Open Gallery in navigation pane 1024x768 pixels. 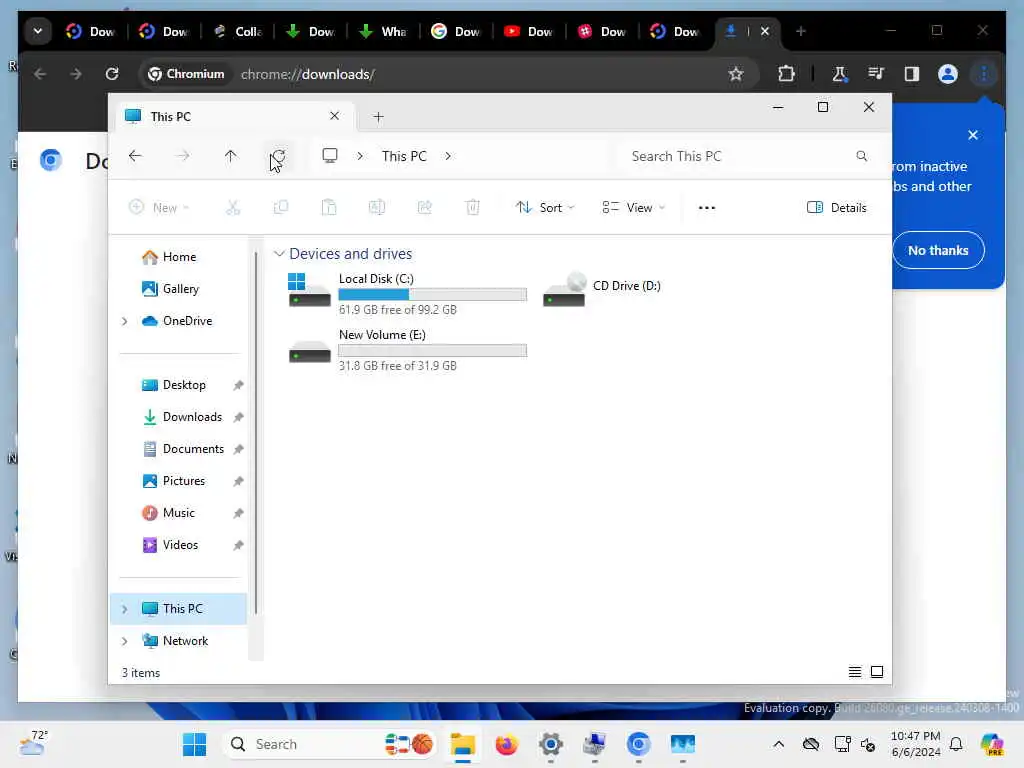(180, 289)
